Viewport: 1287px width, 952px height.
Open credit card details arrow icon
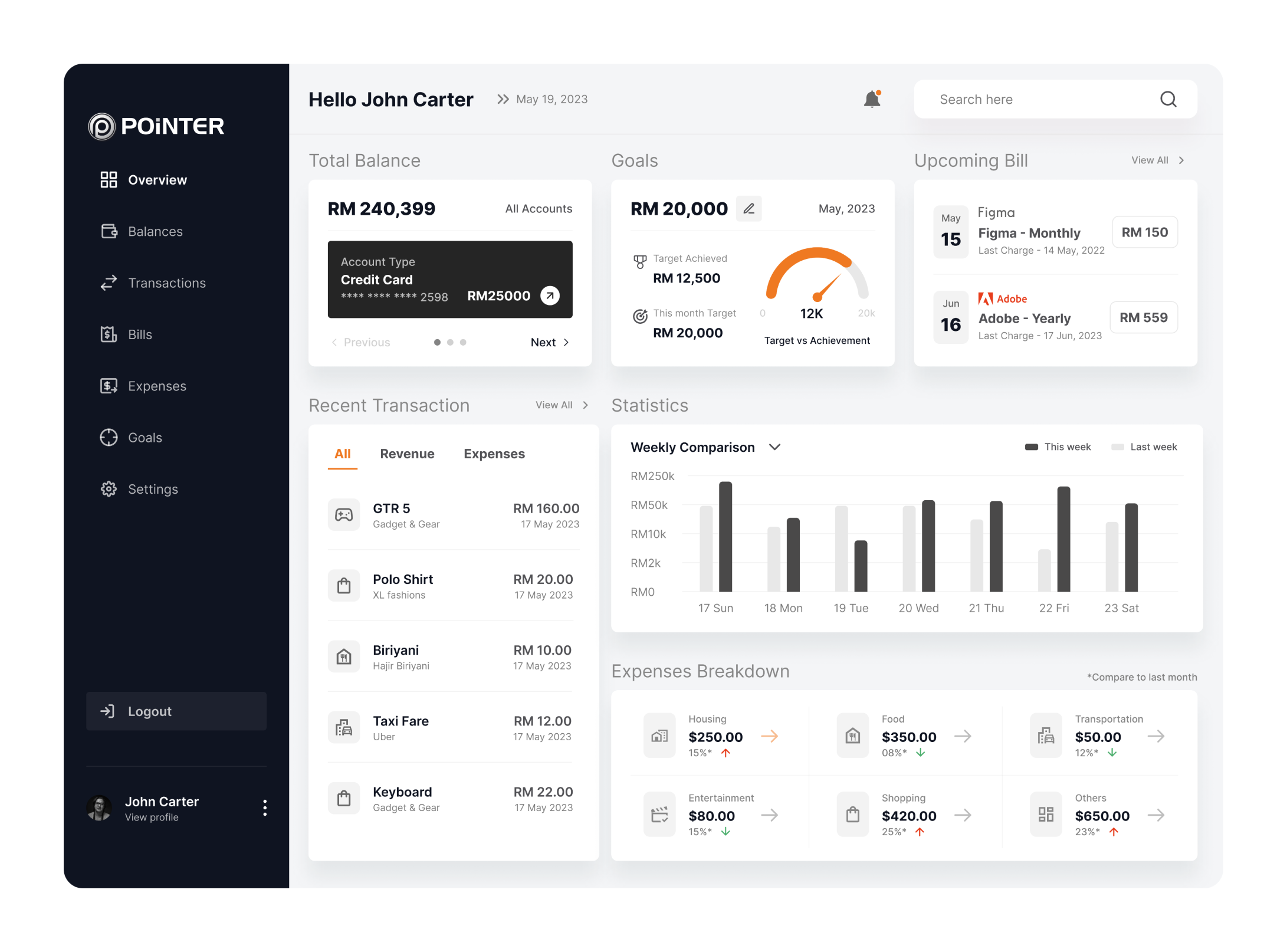550,296
